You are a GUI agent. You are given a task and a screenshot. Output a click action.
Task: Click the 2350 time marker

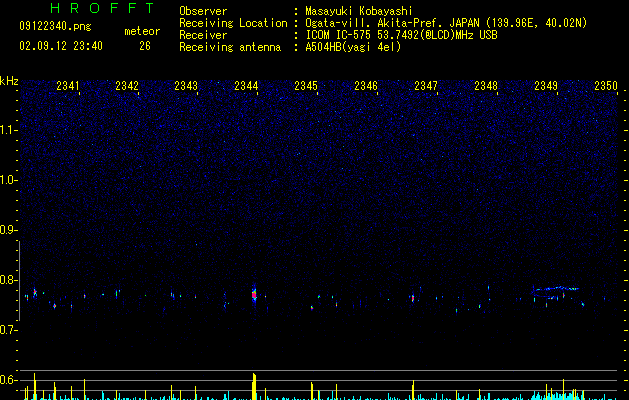coord(606,86)
